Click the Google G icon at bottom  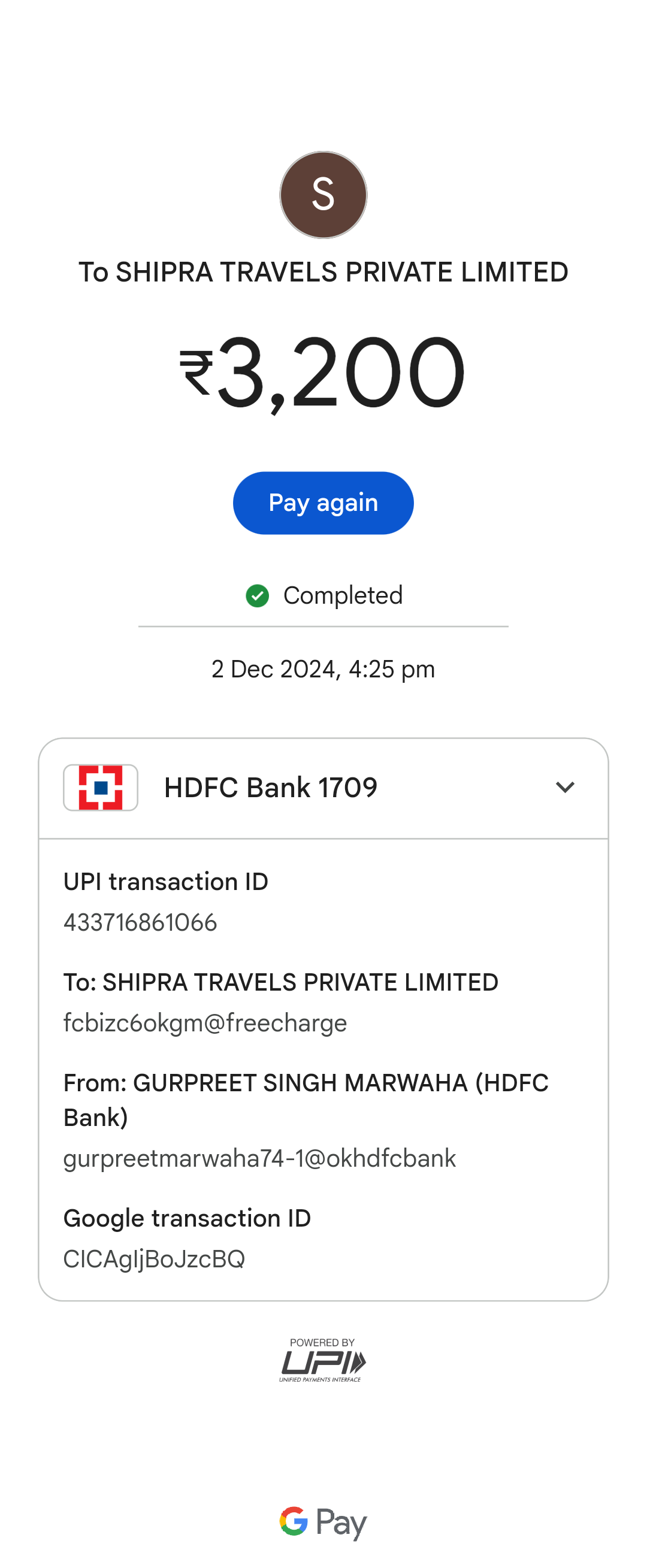(294, 1521)
